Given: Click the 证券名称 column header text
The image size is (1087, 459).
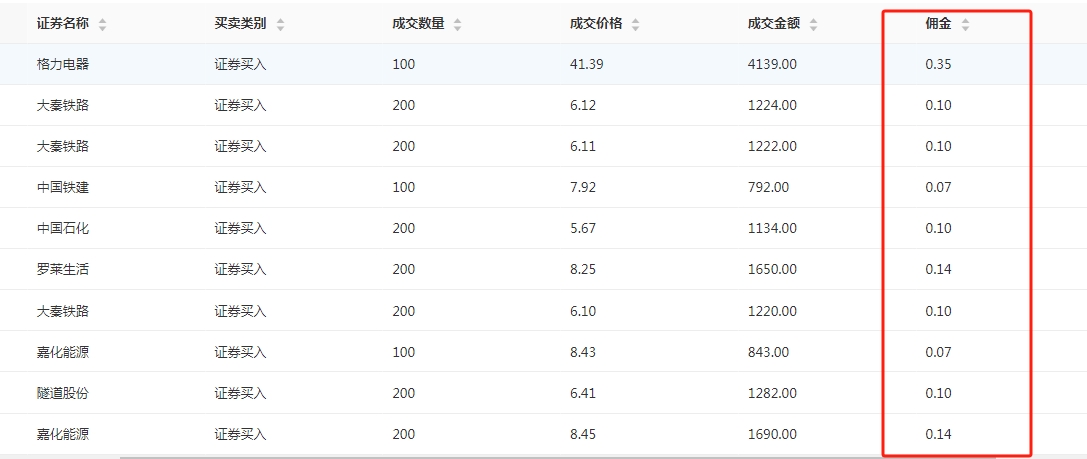Looking at the screenshot, I should (x=62, y=24).
